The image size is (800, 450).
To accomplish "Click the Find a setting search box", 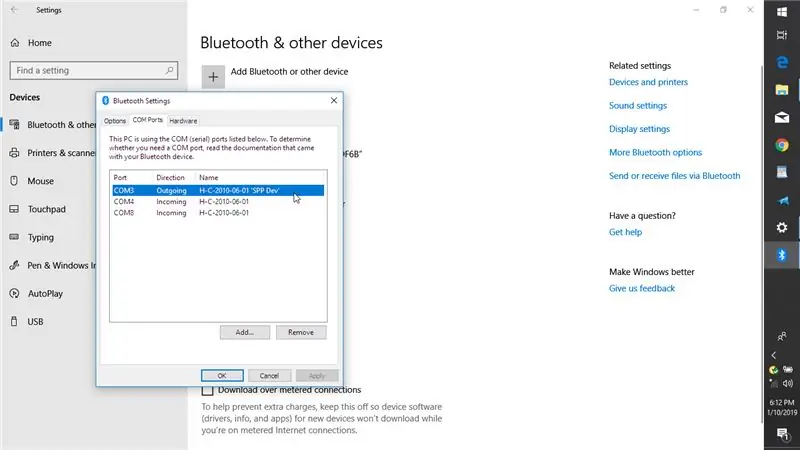I will pos(93,70).
